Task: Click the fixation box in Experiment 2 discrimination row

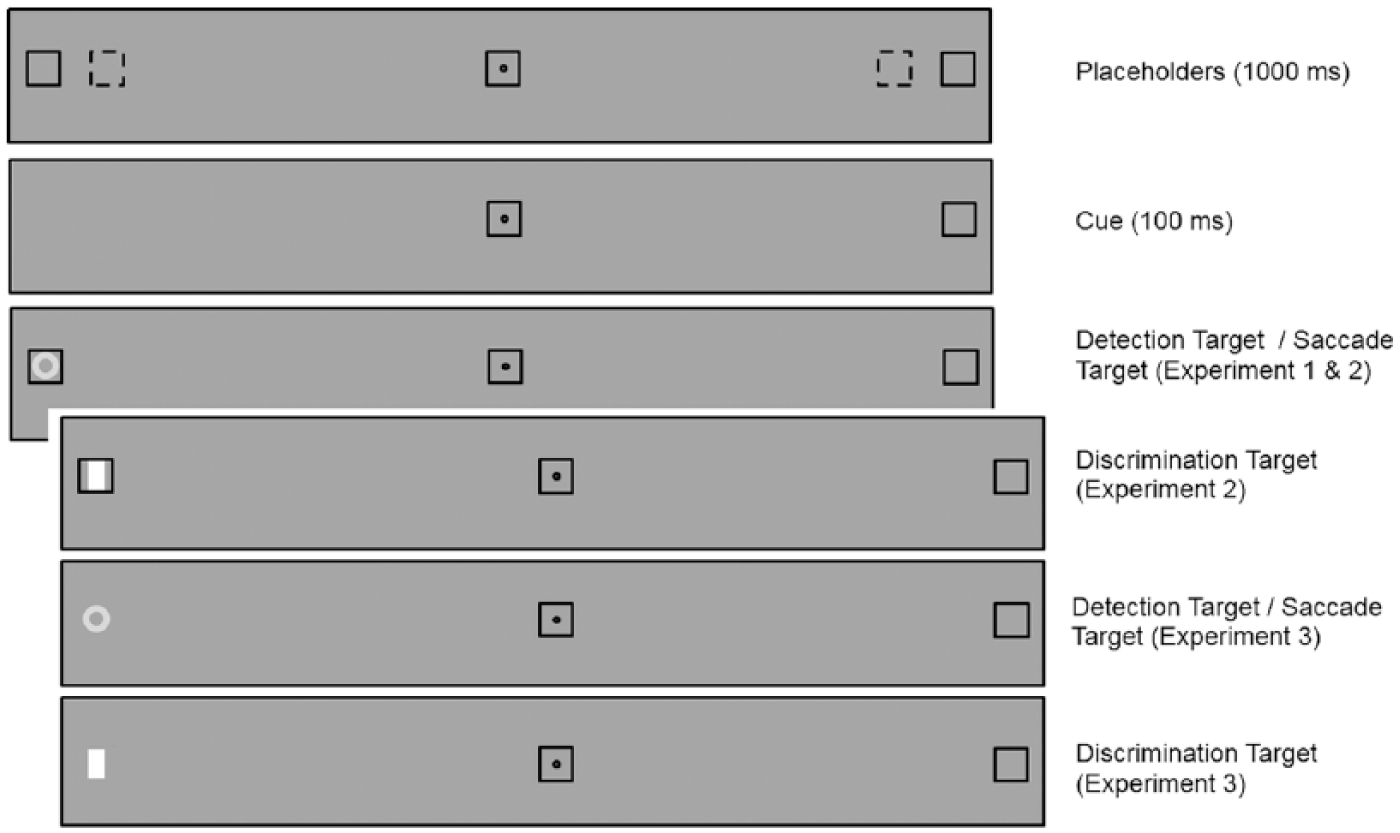Action: click(x=556, y=476)
